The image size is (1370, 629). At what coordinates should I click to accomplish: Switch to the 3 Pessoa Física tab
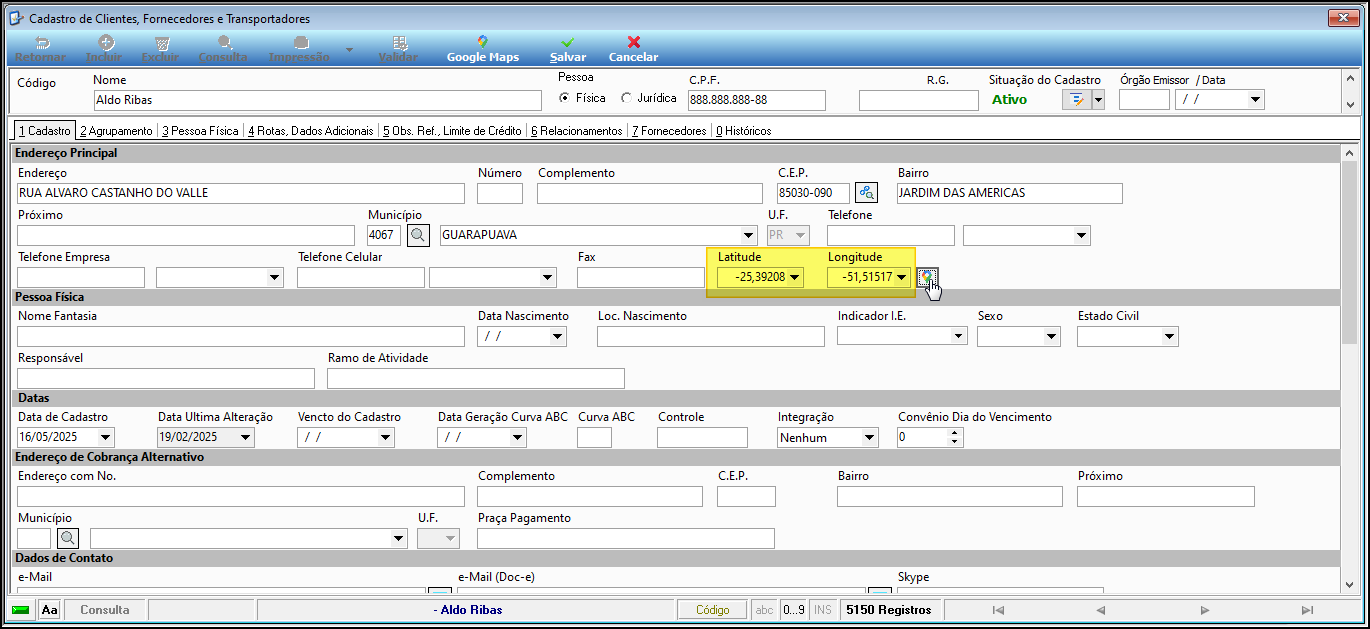(200, 131)
